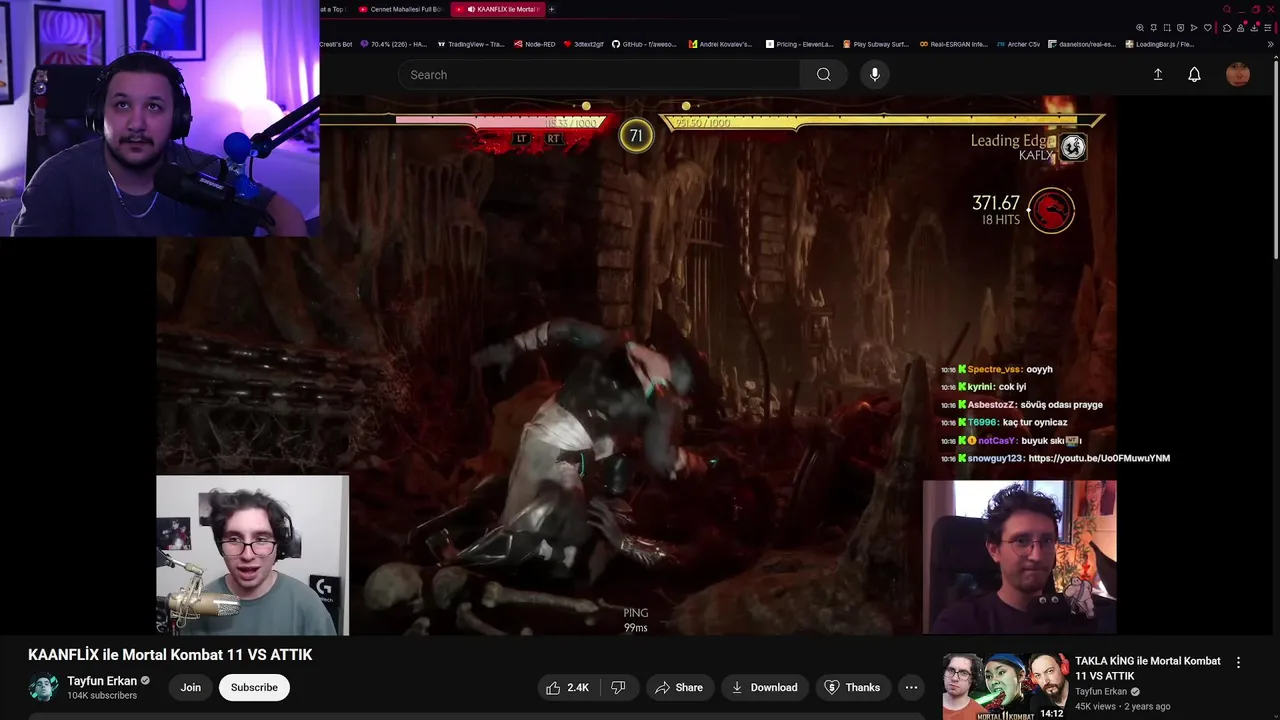This screenshot has height=720, width=1280.
Task: Click the Download button
Action: [x=765, y=687]
